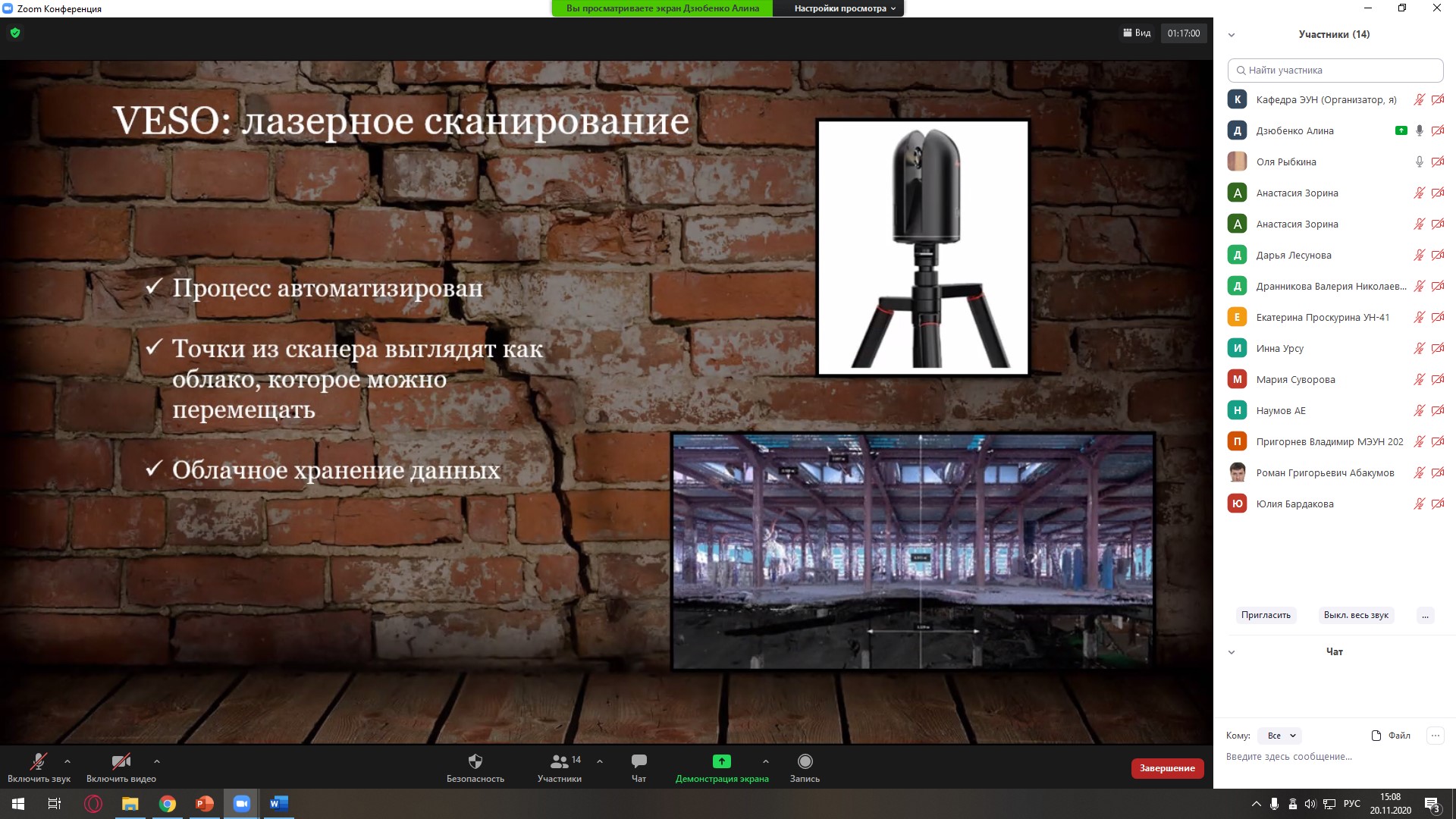The height and width of the screenshot is (819, 1456).
Task: Open Opera browser from taskbar
Action: pos(93,804)
